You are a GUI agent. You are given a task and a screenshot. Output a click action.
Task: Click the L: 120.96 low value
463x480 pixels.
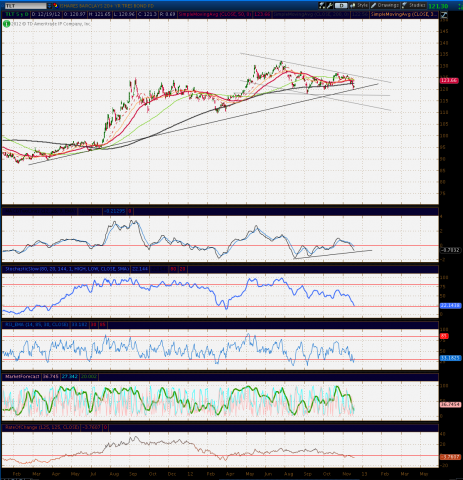pos(125,14)
